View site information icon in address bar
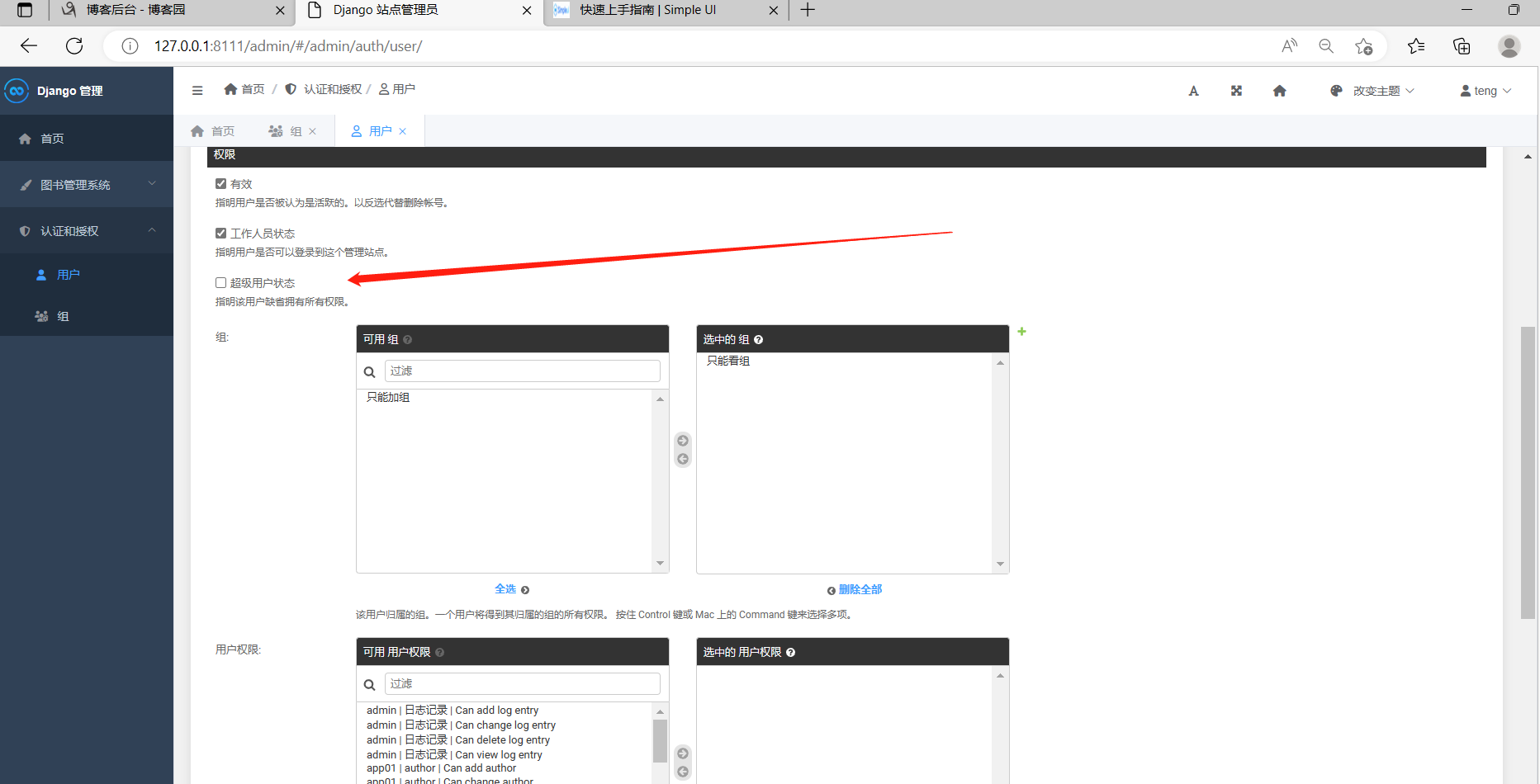Image resolution: width=1540 pixels, height=784 pixels. 130,46
